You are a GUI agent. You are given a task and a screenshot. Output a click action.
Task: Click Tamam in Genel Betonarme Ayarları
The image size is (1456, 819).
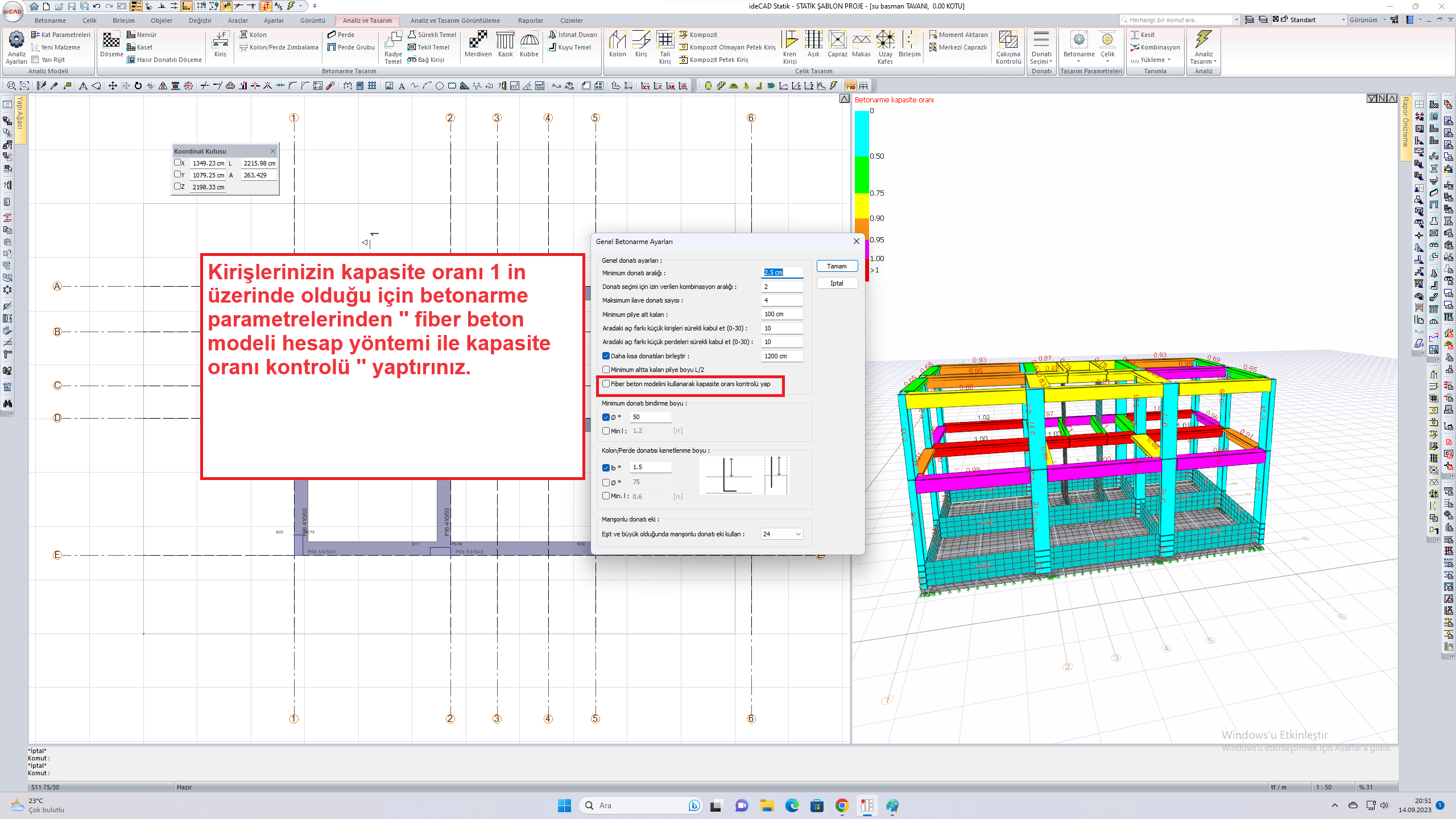(837, 266)
